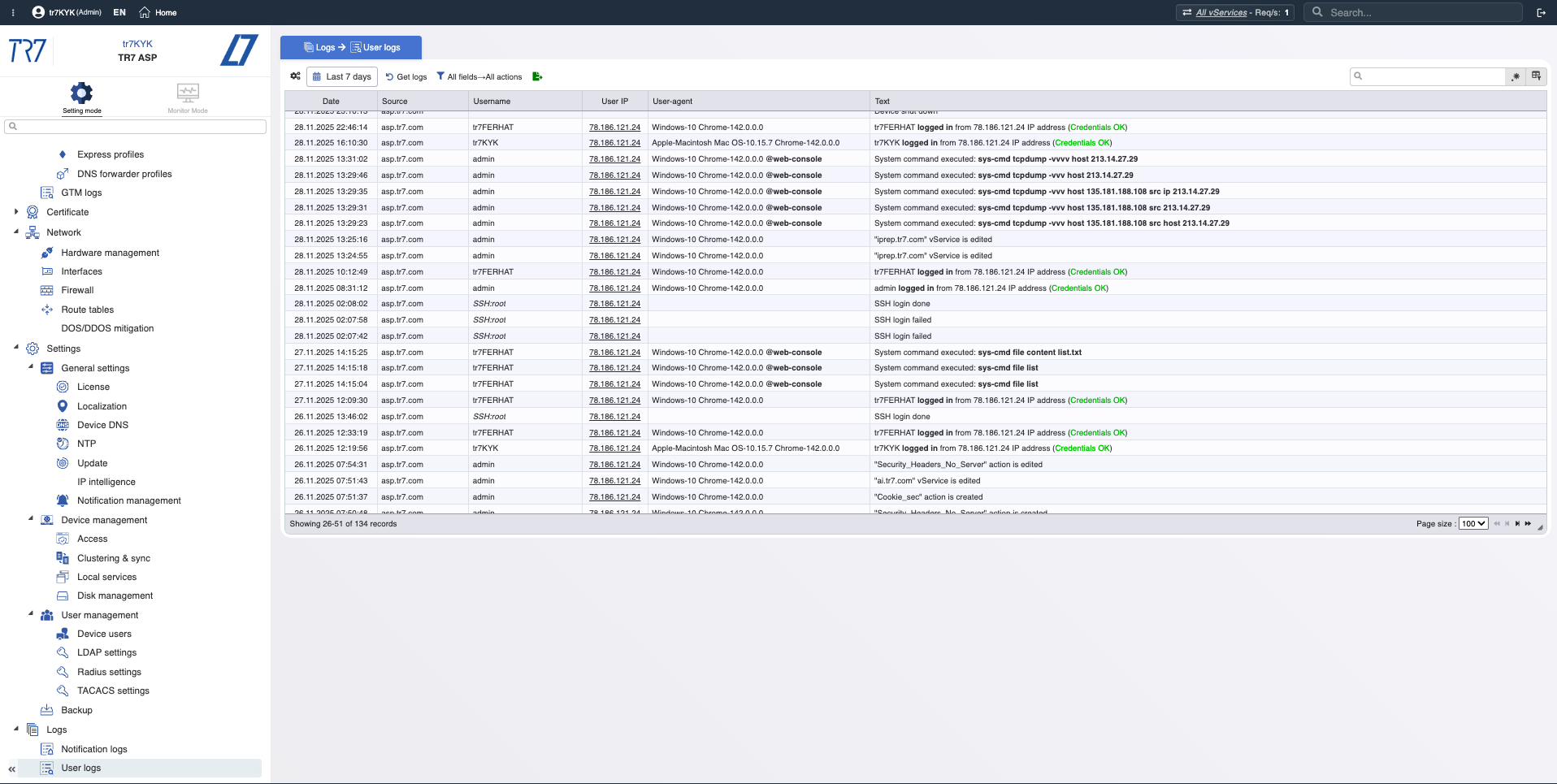Go to previous page of log records
The width and height of the screenshot is (1557, 784).
[1507, 524]
